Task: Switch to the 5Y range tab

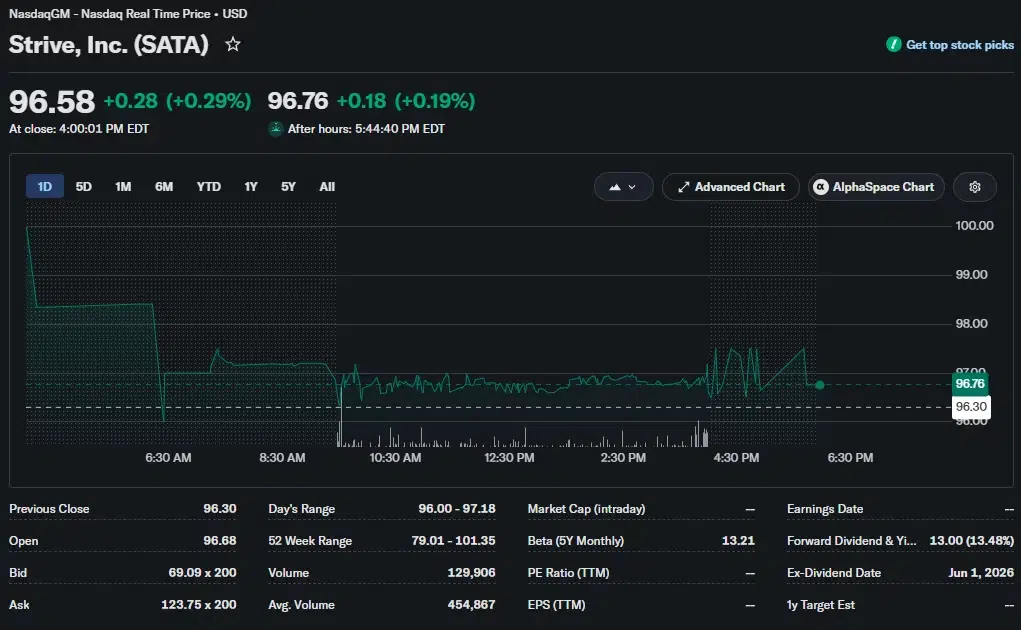Action: point(288,187)
